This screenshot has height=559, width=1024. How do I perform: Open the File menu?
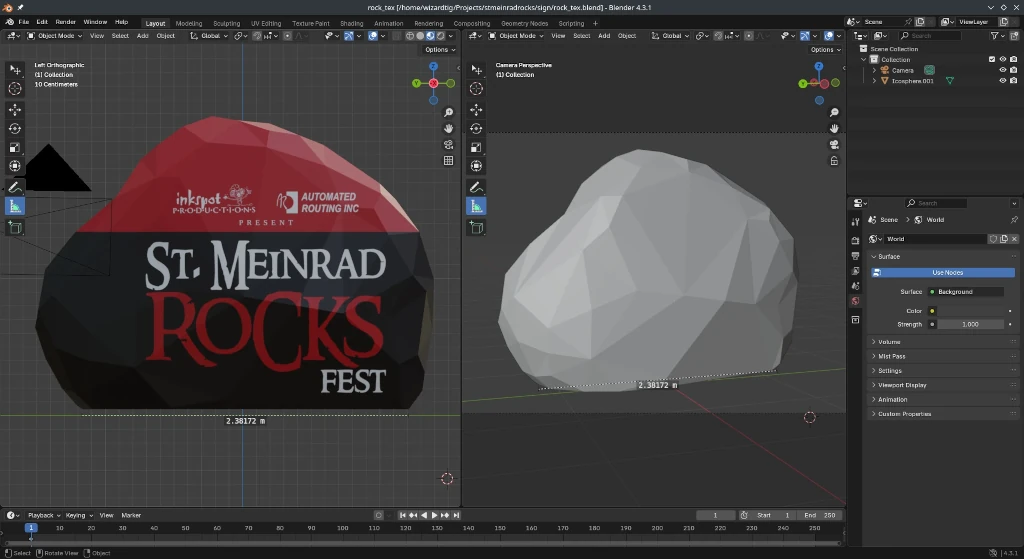tap(24, 22)
